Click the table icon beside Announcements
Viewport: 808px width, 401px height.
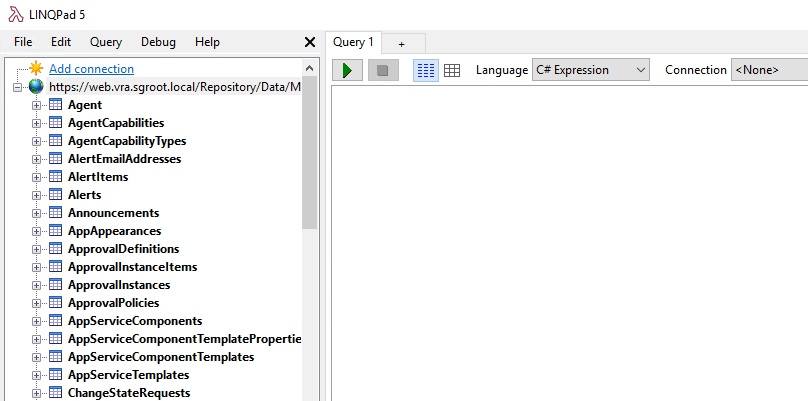click(55, 213)
